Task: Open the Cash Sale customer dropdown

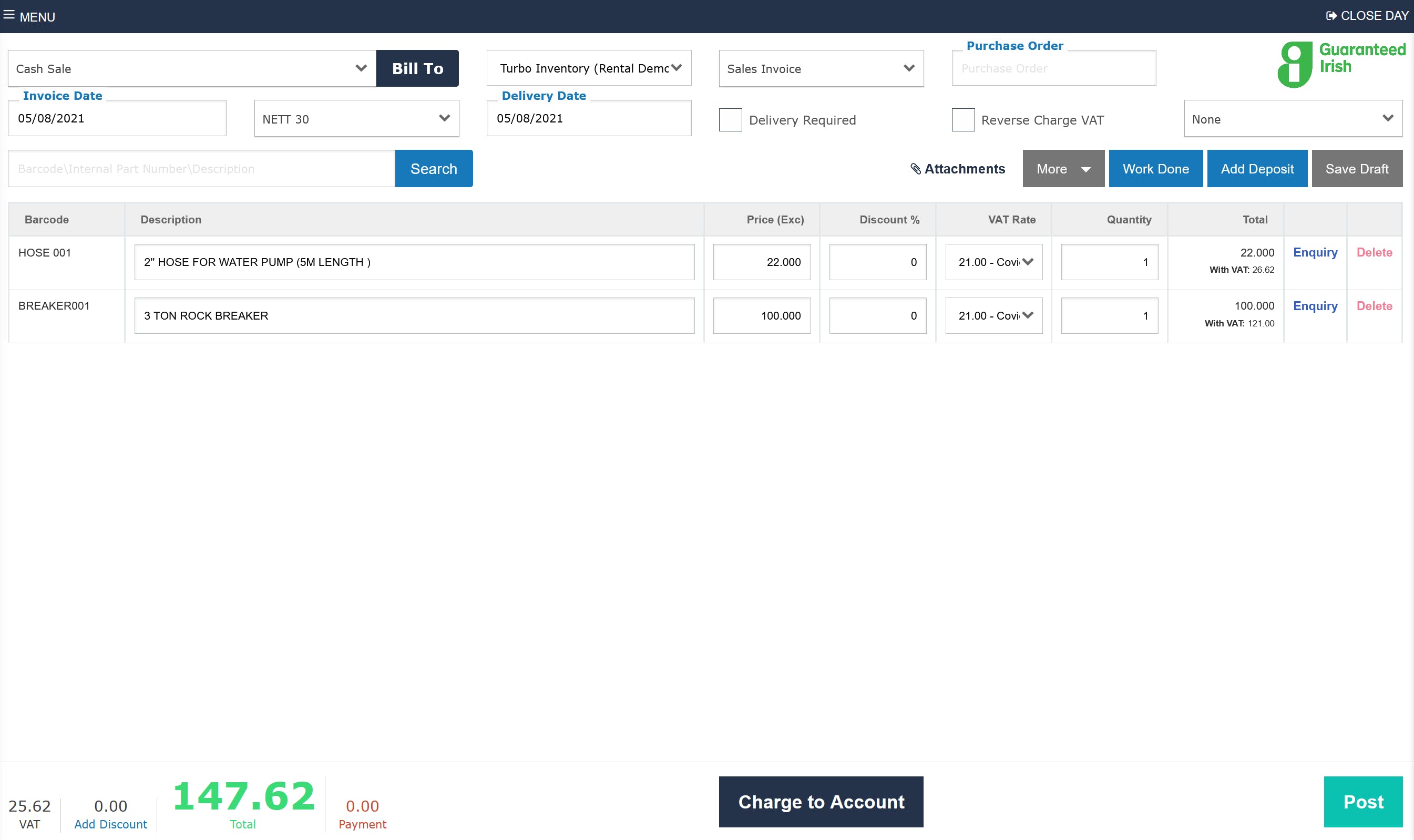Action: [191, 68]
